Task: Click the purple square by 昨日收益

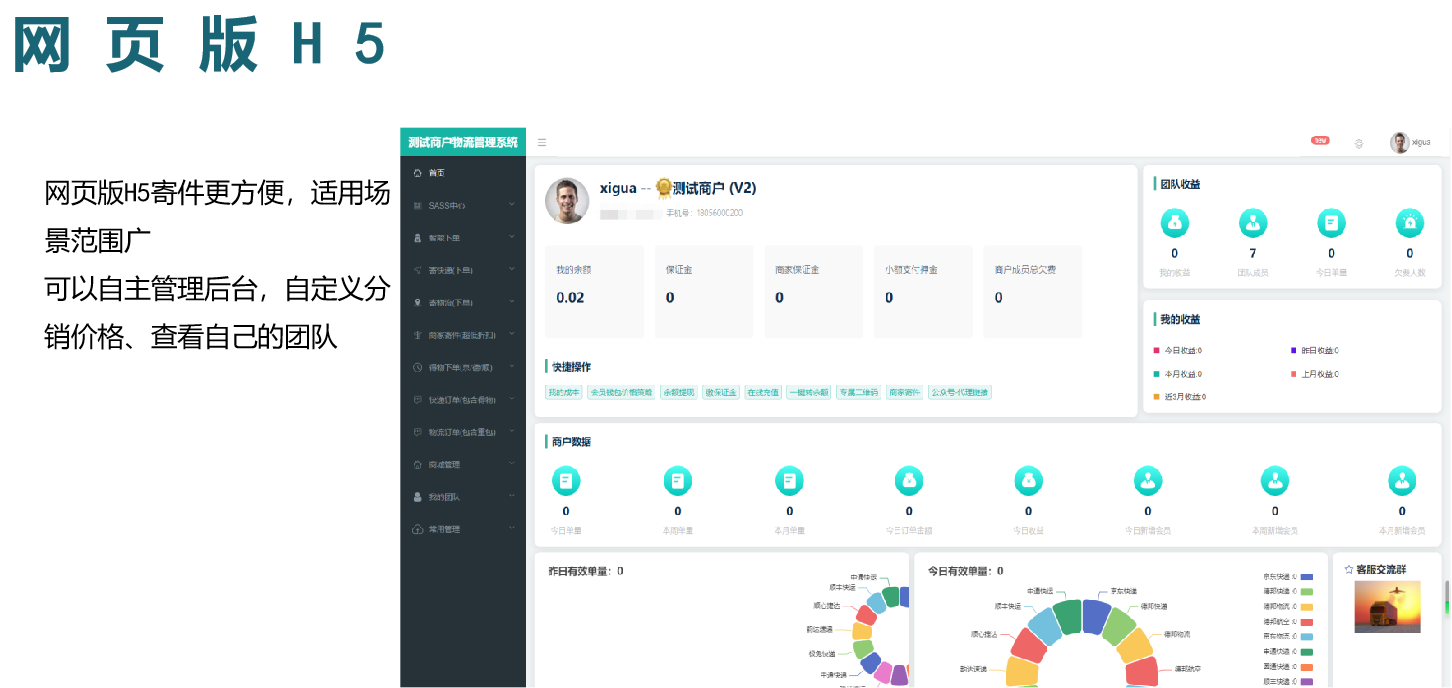Action: [1294, 350]
